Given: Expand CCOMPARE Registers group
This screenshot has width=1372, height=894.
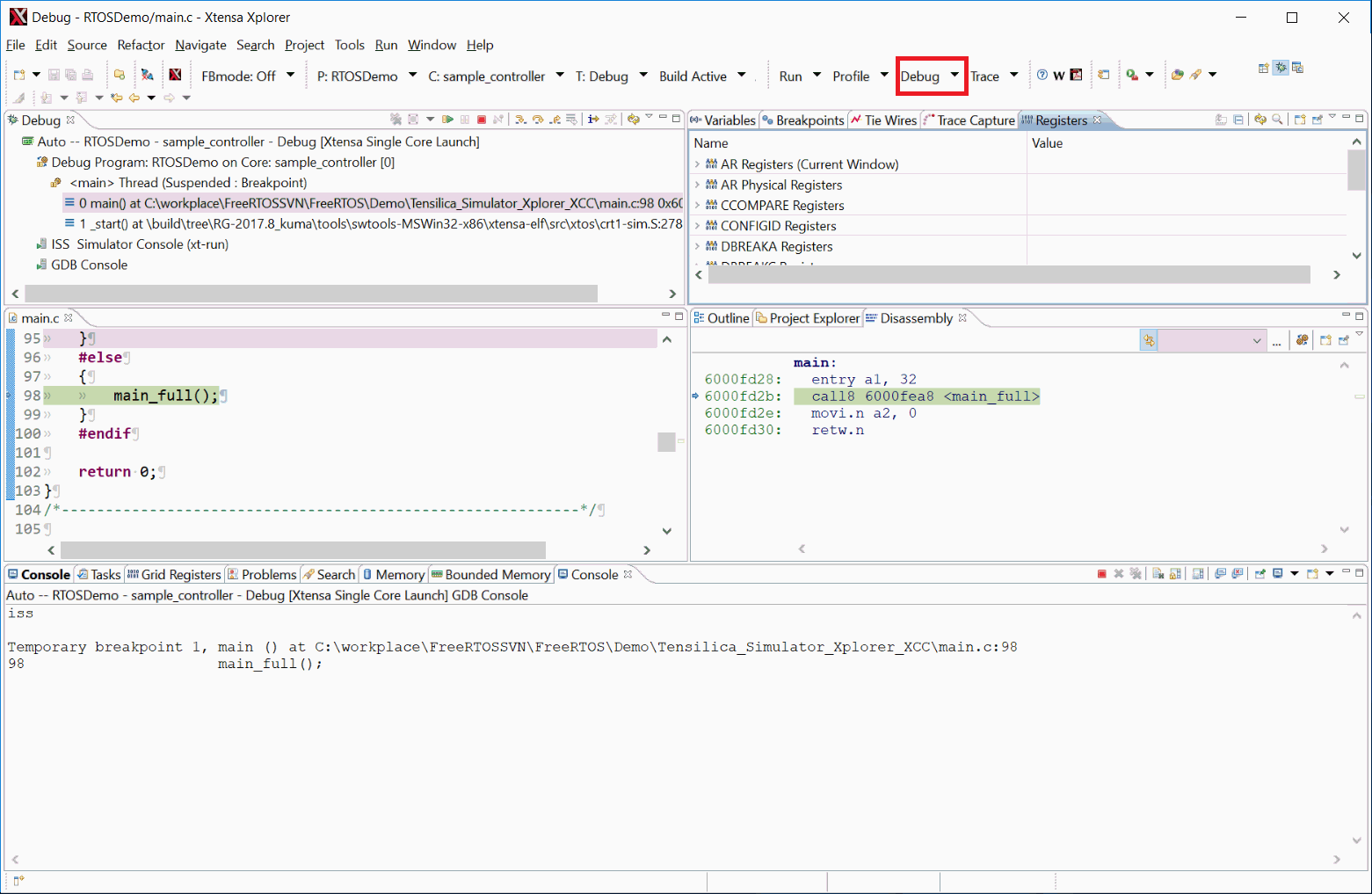Looking at the screenshot, I should tap(697, 206).
